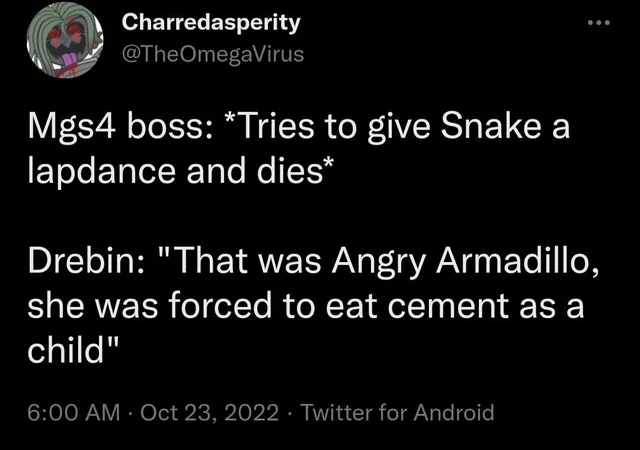Open Charredasperity's profile picture

click(65, 40)
